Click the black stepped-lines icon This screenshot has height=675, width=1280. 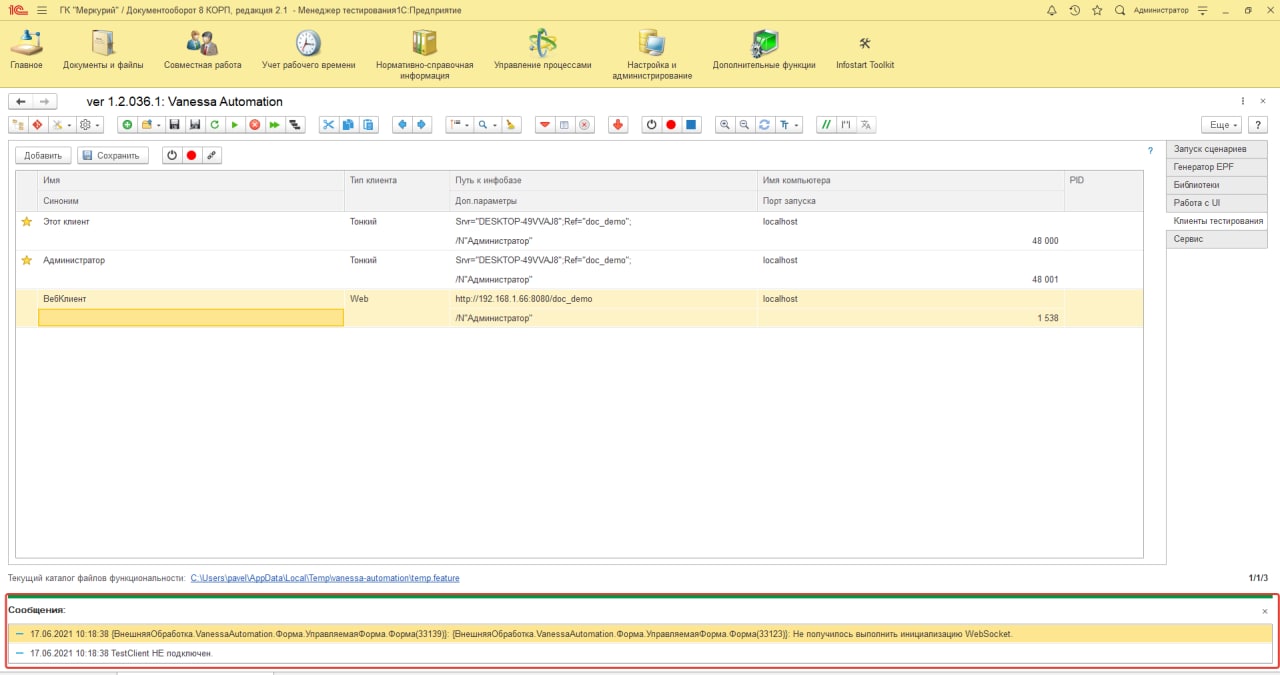[295, 125]
